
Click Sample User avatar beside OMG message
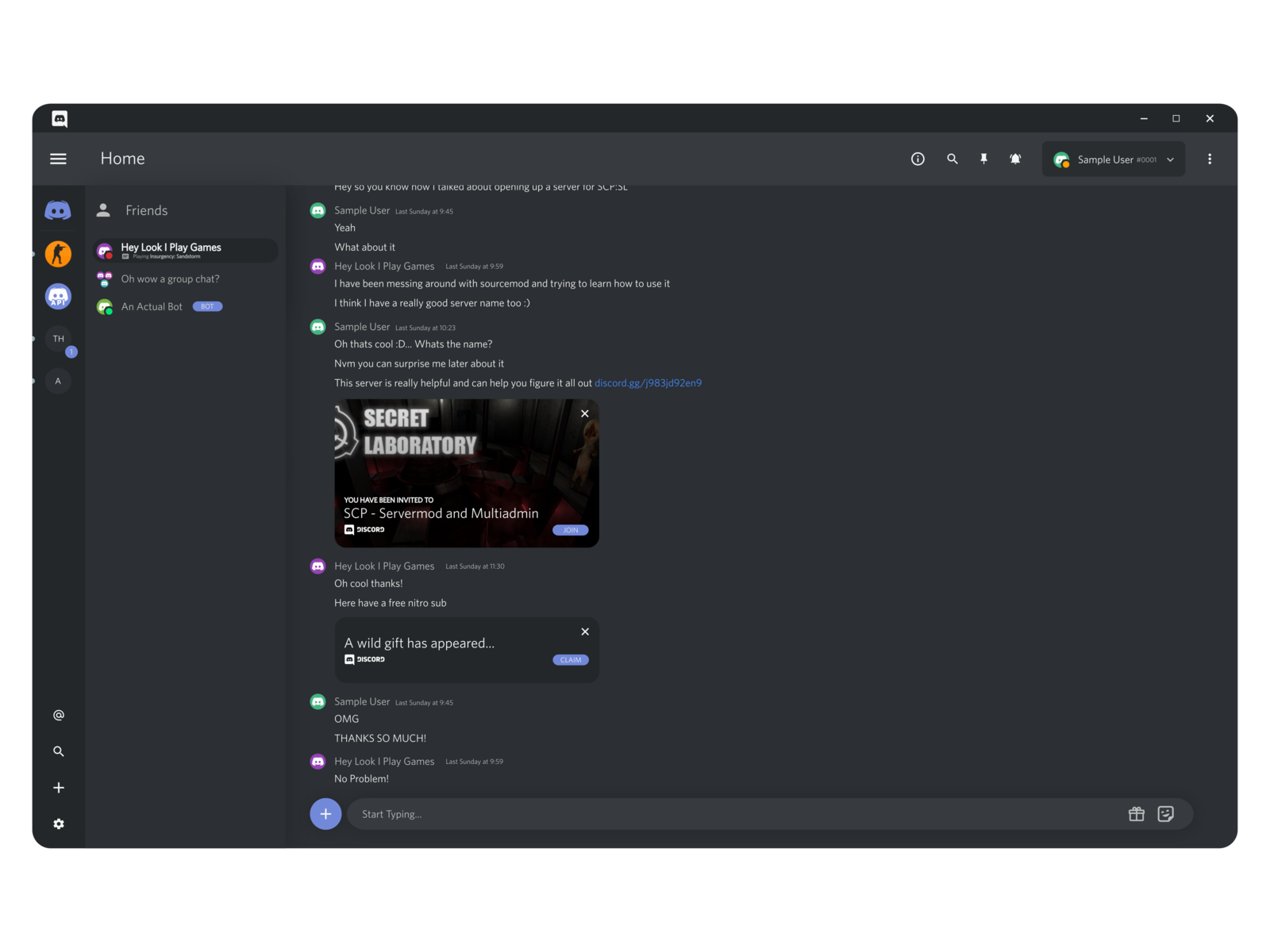point(317,702)
